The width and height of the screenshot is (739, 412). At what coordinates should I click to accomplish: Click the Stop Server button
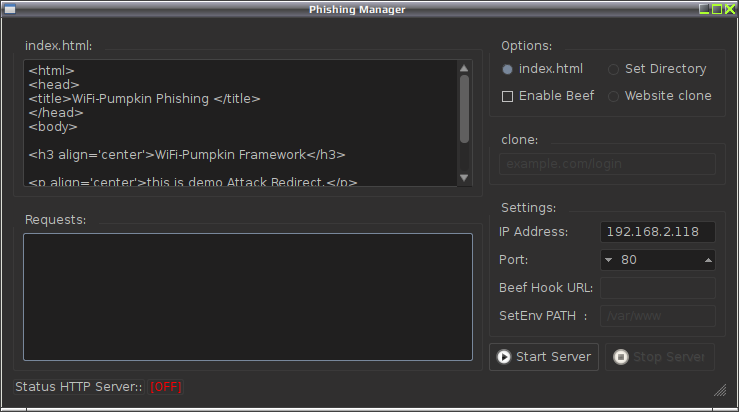[x=660, y=357]
